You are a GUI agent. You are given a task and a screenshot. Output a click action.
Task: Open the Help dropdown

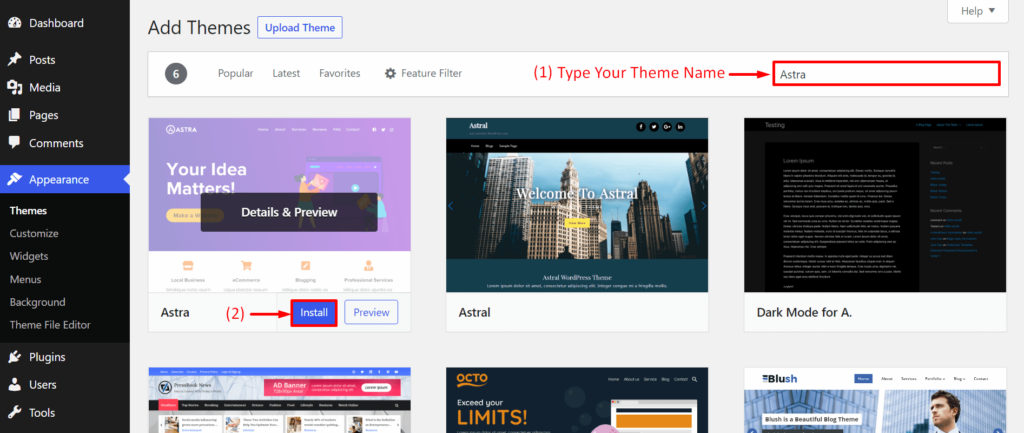978,10
